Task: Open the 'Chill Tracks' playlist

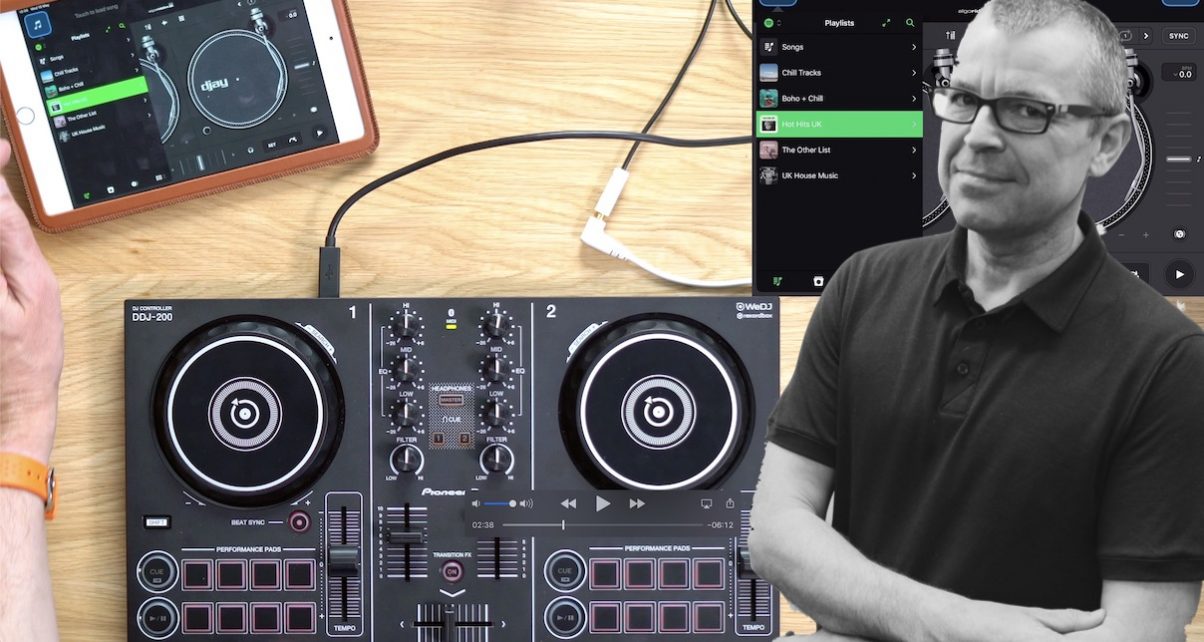Action: pos(838,73)
